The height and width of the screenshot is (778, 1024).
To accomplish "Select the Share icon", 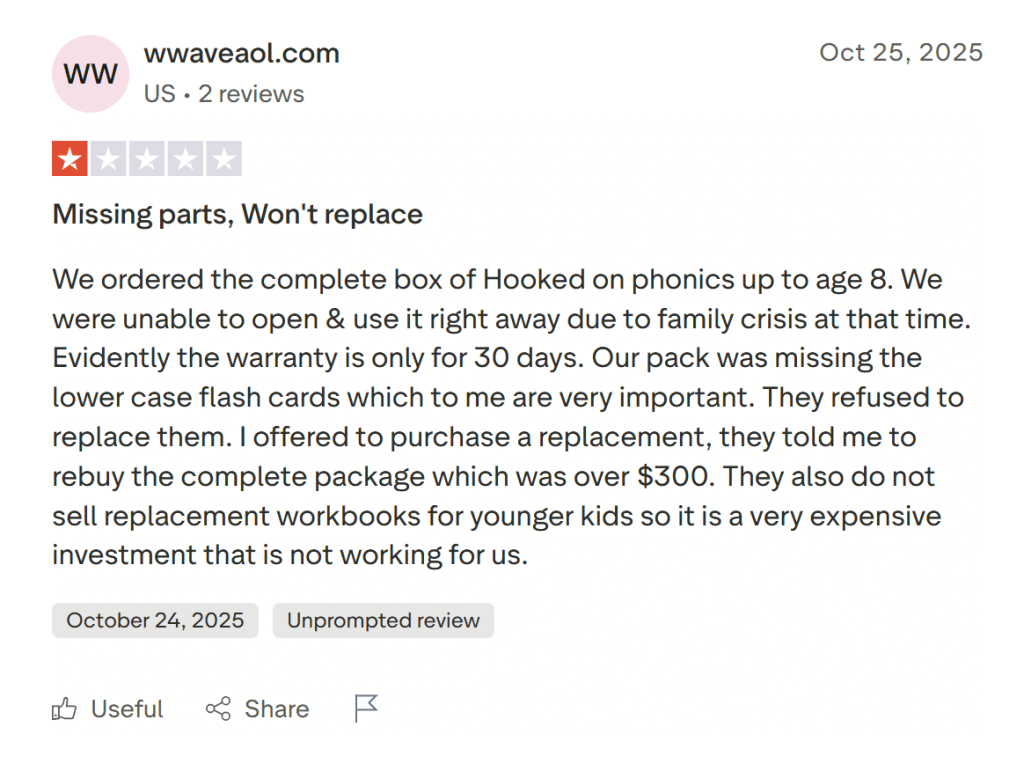I will tap(219, 708).
